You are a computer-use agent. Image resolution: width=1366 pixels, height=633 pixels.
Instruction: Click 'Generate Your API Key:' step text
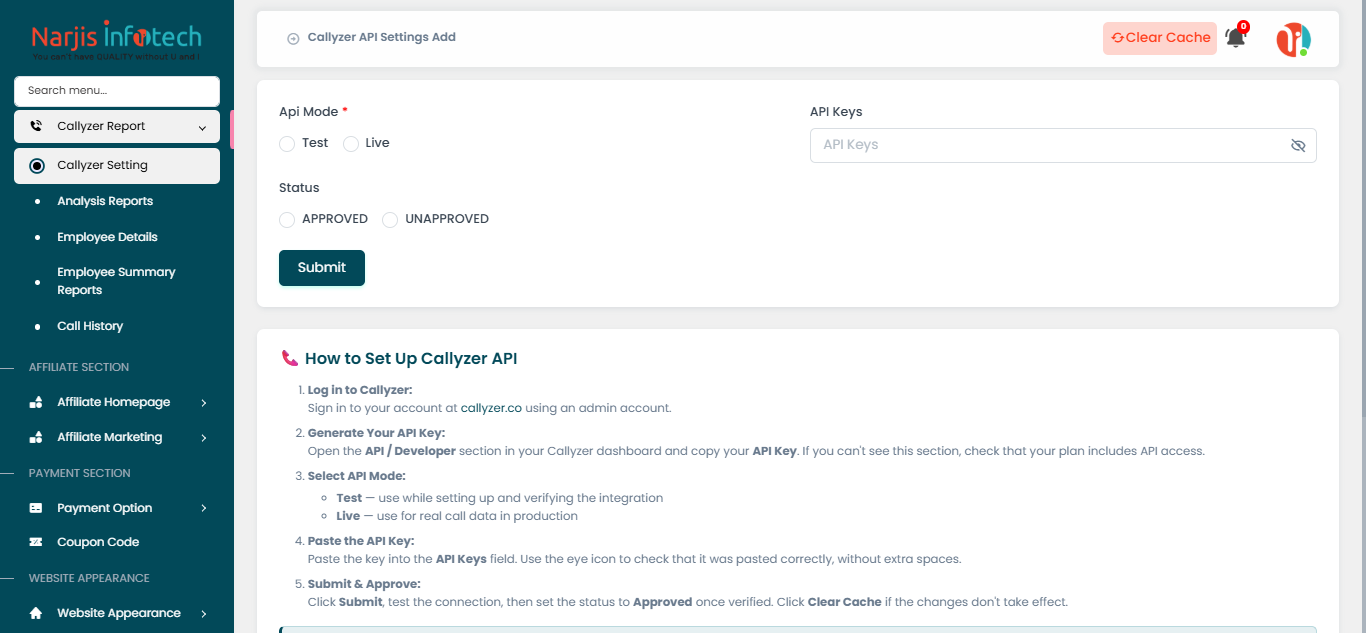click(376, 433)
